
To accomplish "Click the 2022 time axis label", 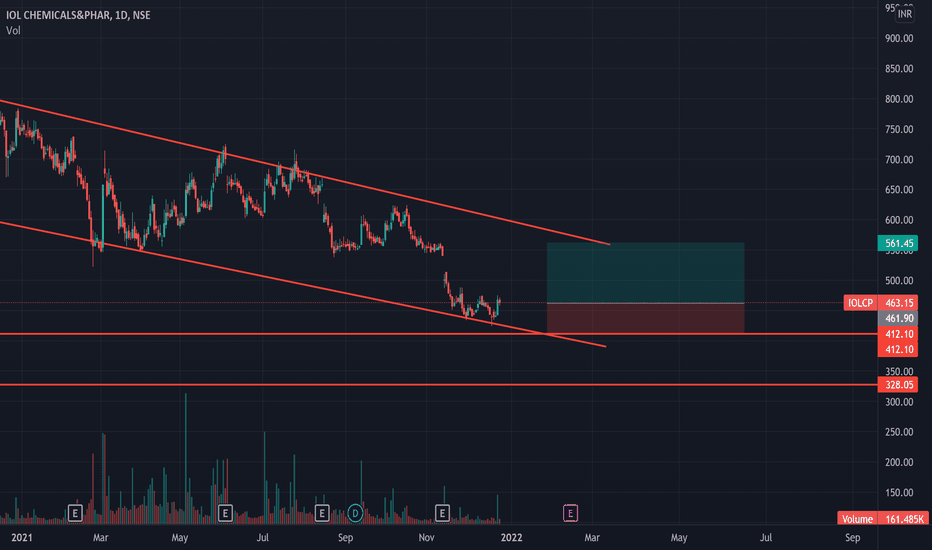I will click(512, 538).
